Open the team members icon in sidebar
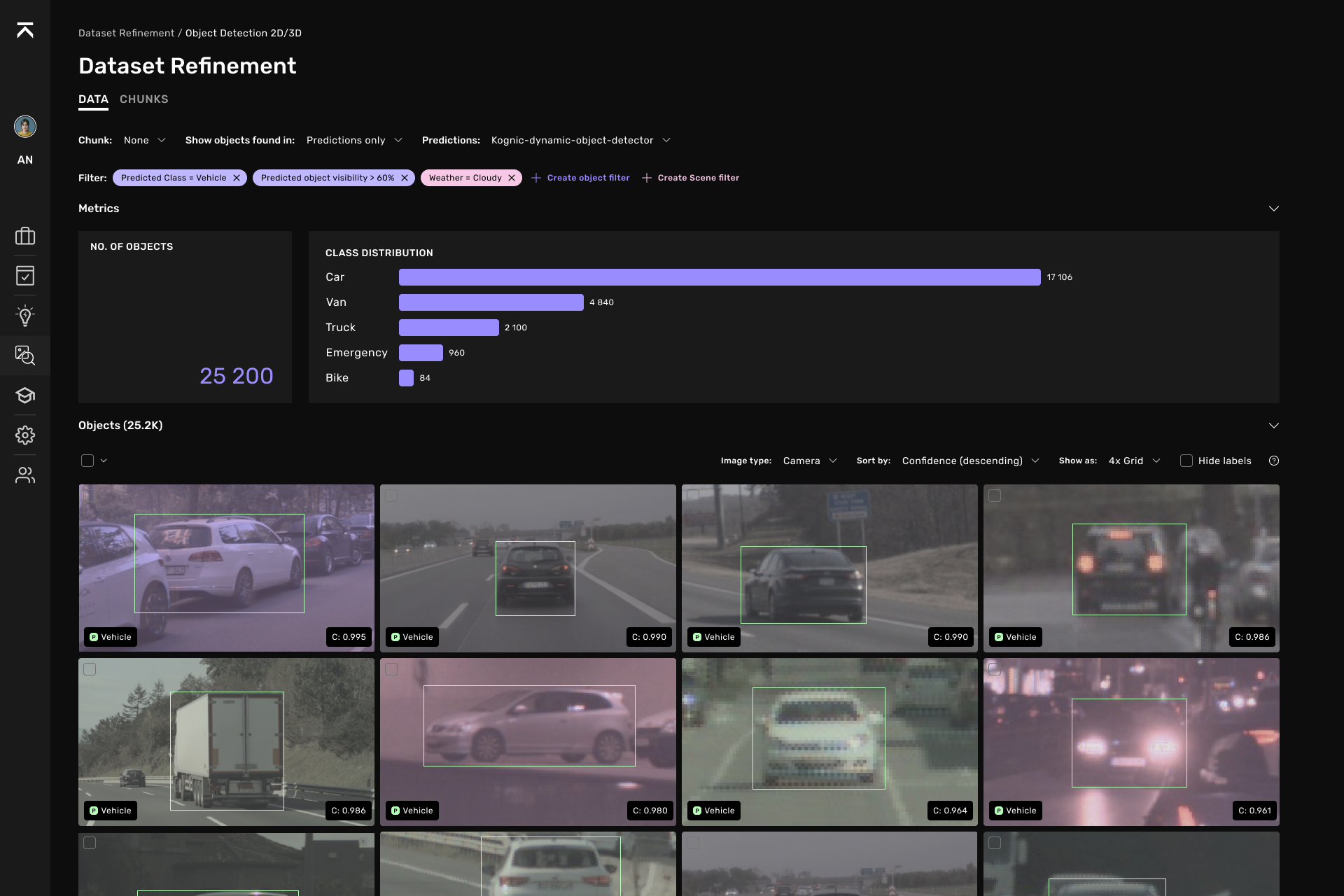This screenshot has width=1344, height=896. click(25, 475)
